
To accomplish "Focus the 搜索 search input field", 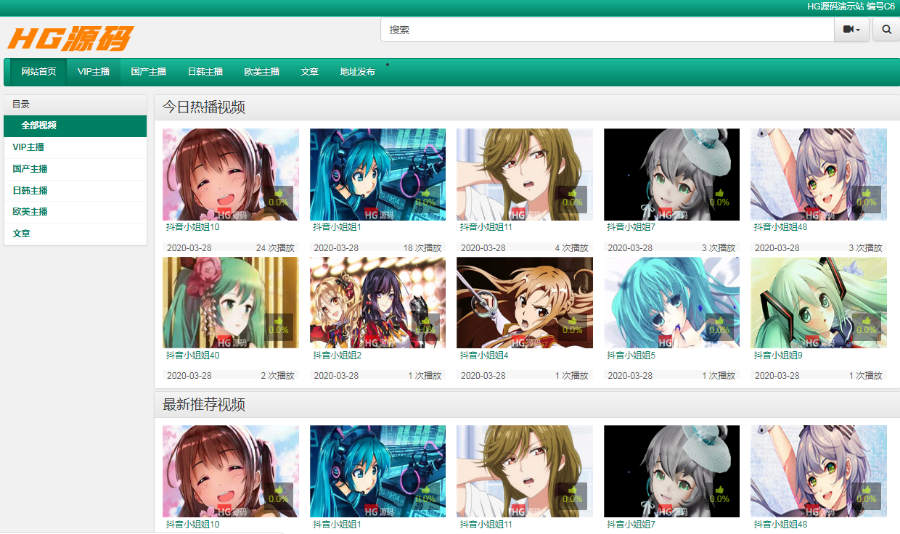I will point(607,30).
